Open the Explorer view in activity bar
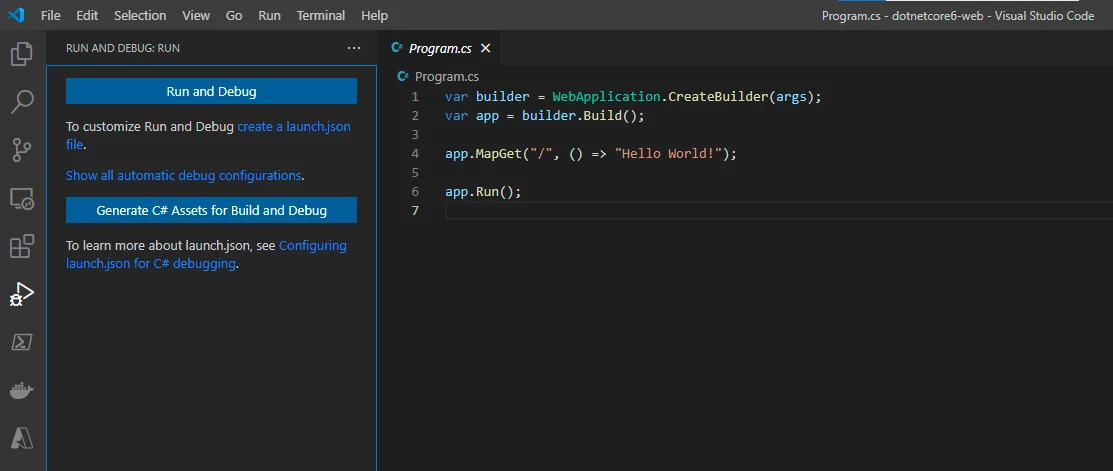 (22, 54)
